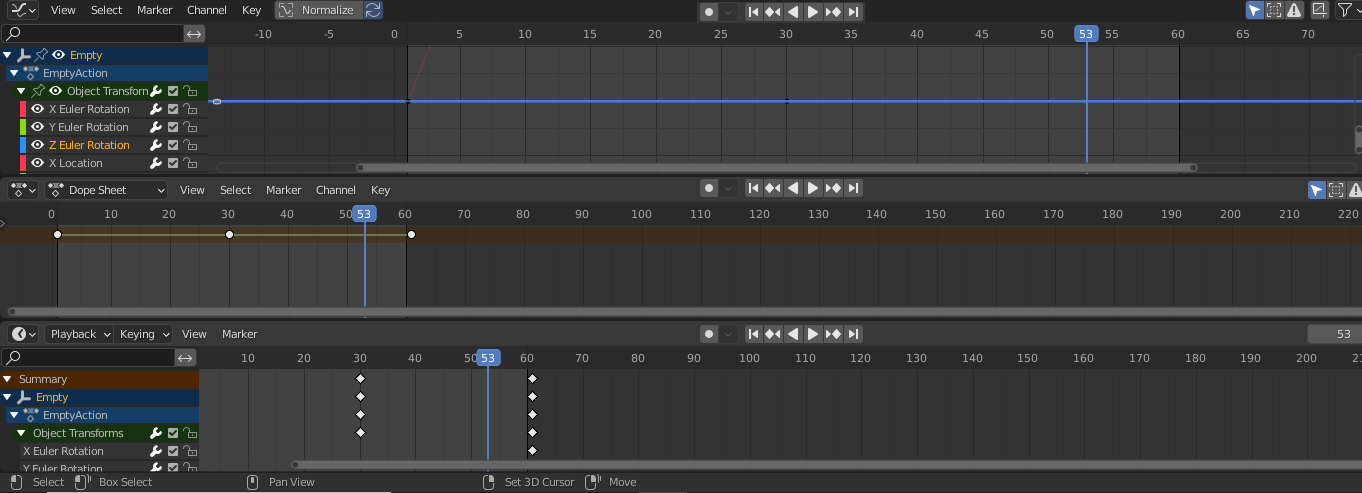The image size is (1362, 493).
Task: Open the Timeline editor type selector
Action: 22,334
